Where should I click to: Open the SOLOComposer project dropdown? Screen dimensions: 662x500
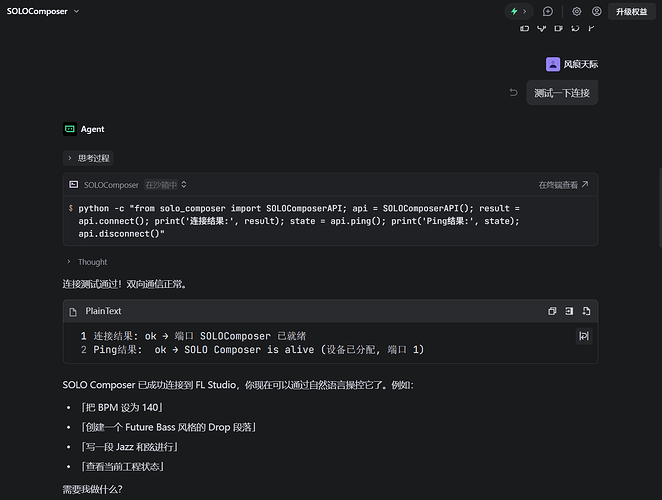pos(42,11)
